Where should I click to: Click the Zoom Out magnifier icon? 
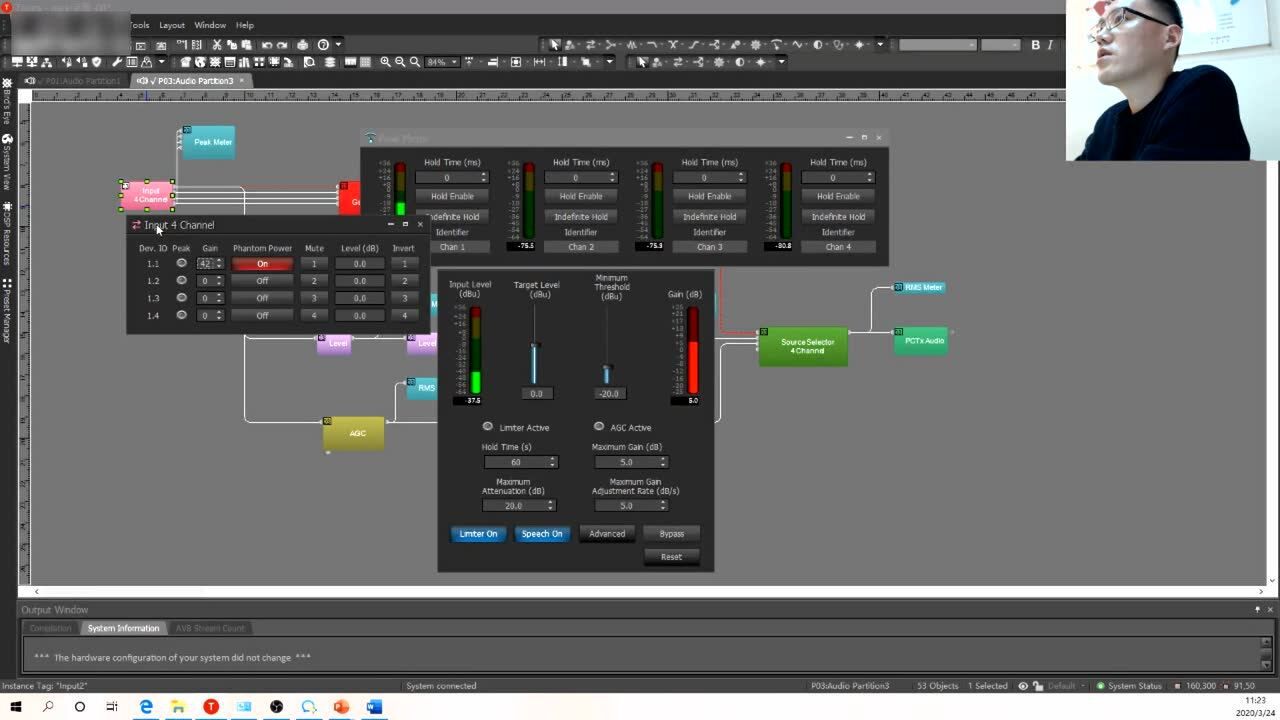click(x=400, y=62)
